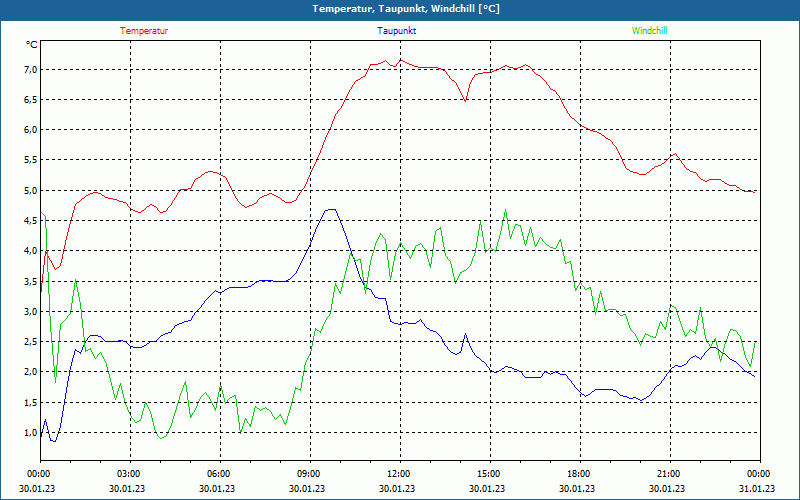
Task: Click the 2,5 y-axis value
Action: 31,341
